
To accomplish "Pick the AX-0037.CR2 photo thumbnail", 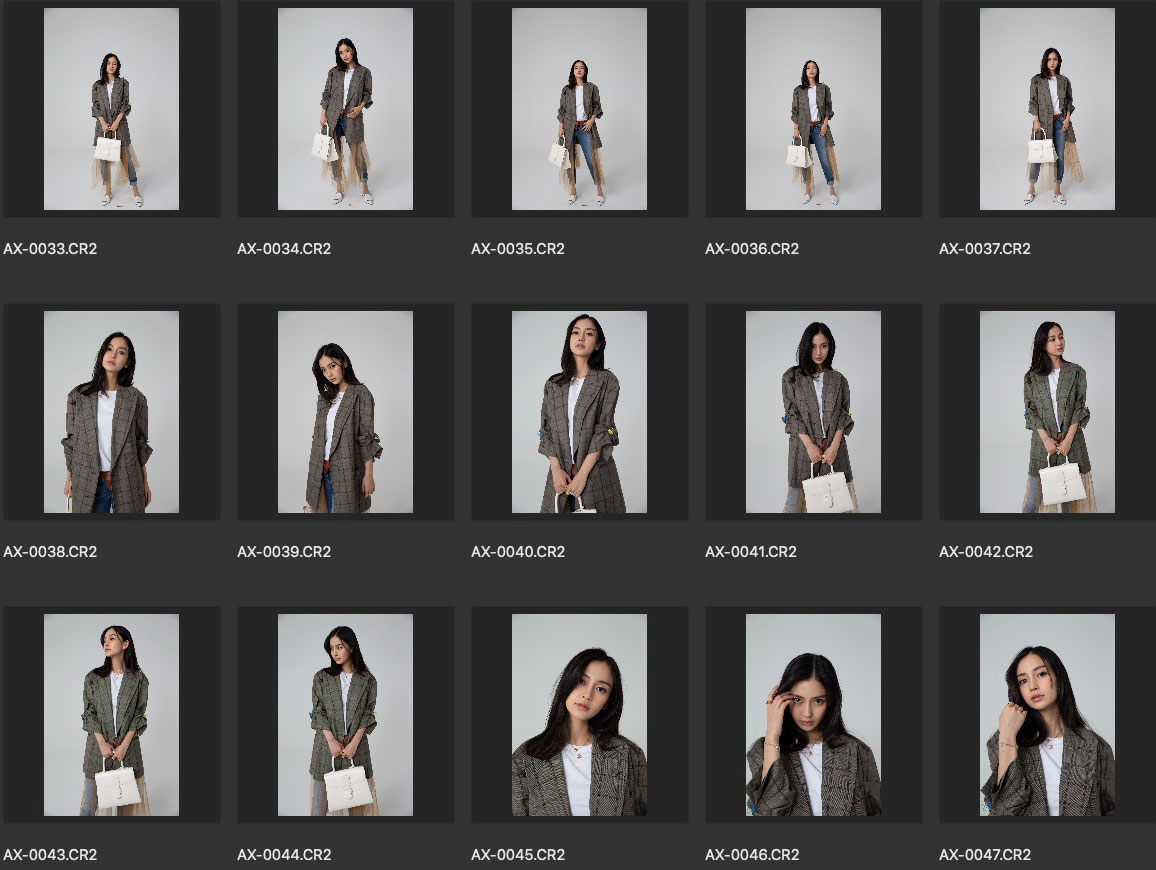I will (x=1047, y=109).
